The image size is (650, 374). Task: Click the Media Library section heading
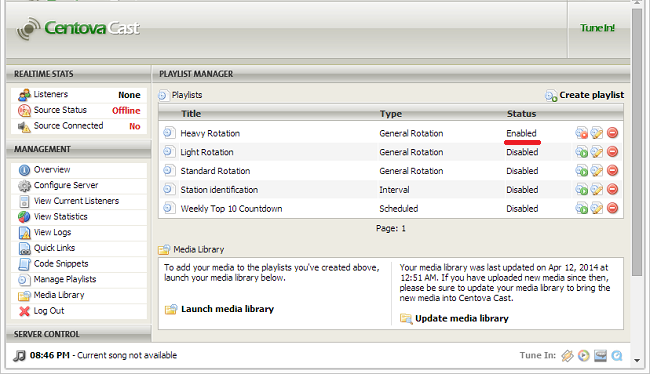tap(199, 250)
